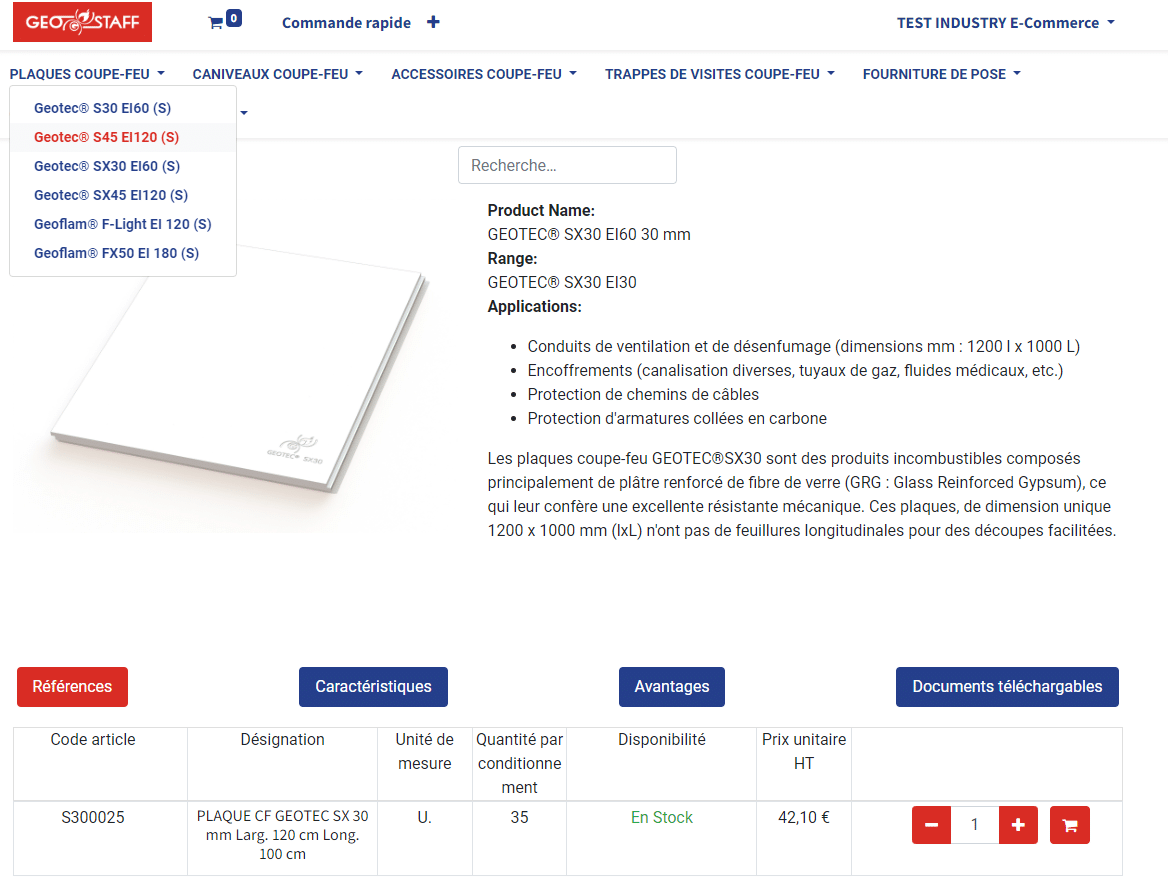1168x884 pixels.
Task: Open Documents téléchargables
Action: tap(1007, 687)
